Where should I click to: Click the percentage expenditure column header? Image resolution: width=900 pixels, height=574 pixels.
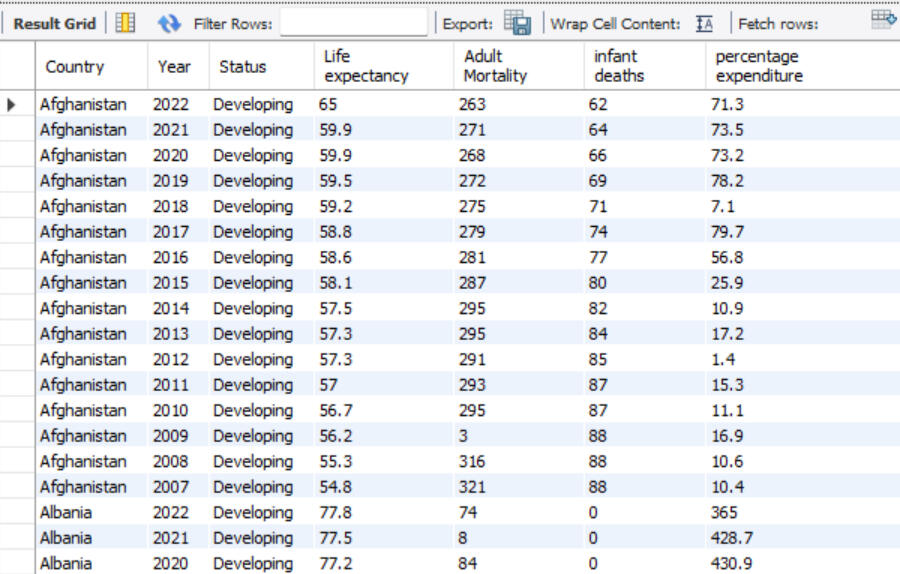(759, 66)
